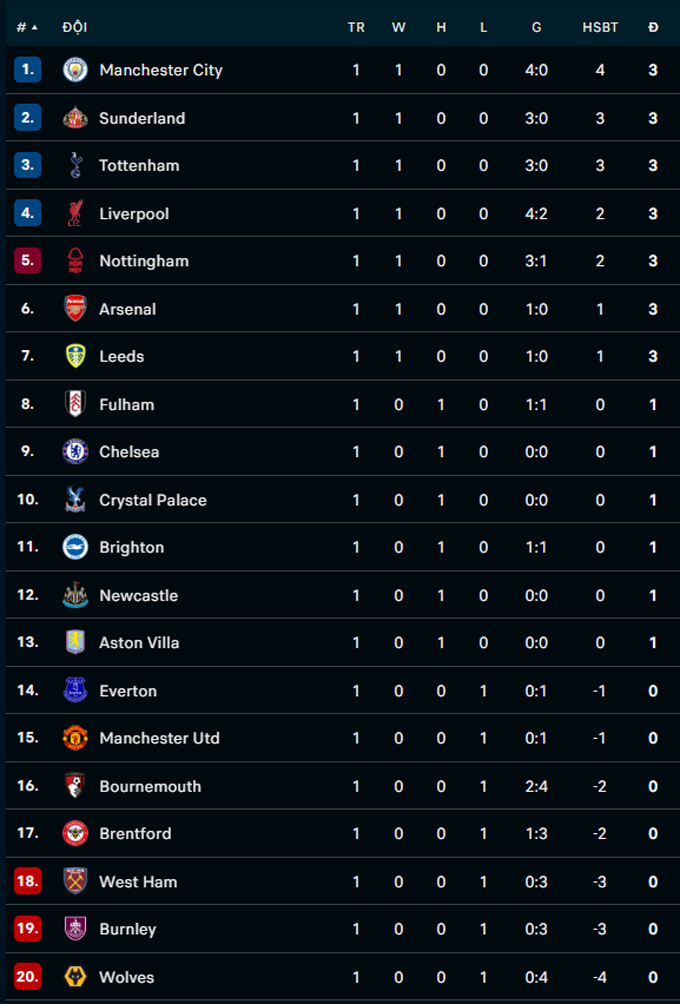Click the Sunderland club badge
This screenshot has height=1004, width=680.
75,118
